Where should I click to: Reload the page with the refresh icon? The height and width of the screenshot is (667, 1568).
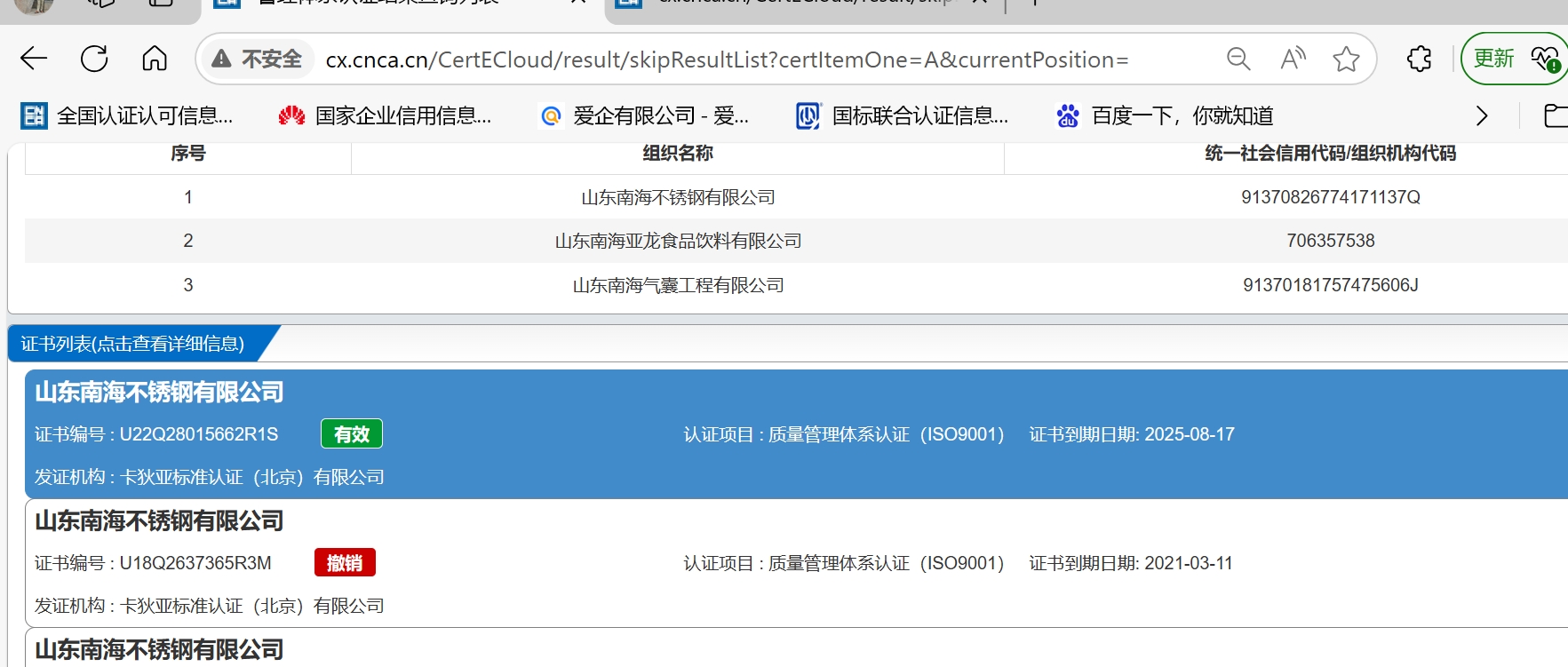(94, 59)
